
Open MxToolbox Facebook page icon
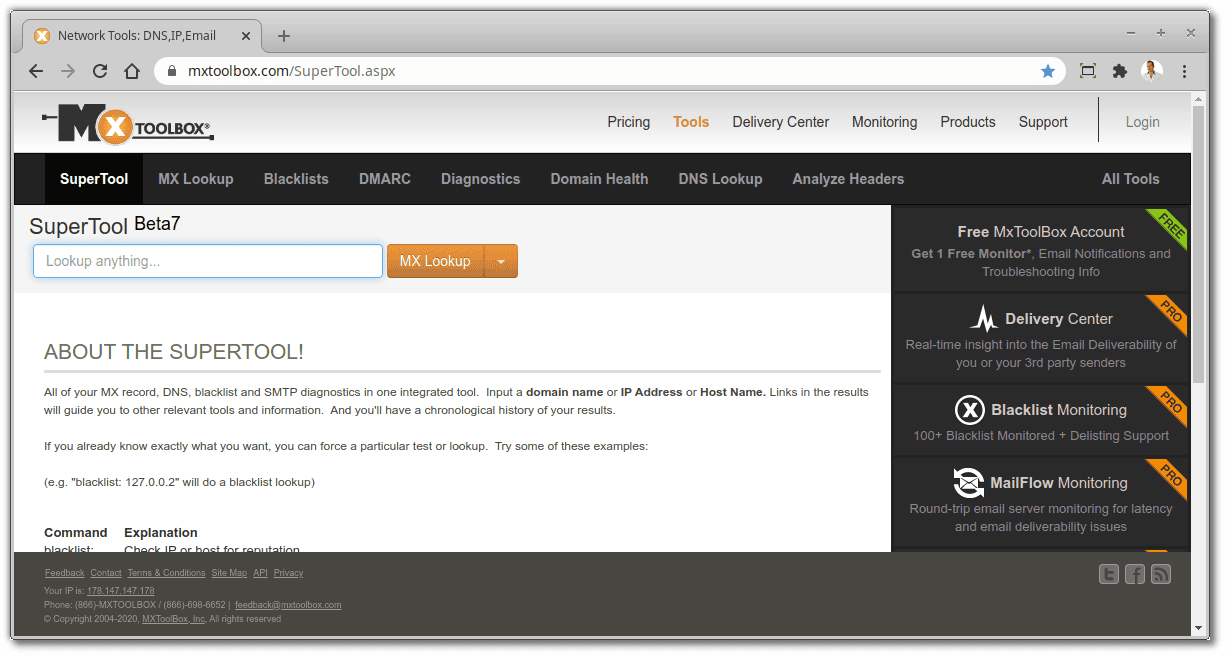1135,574
